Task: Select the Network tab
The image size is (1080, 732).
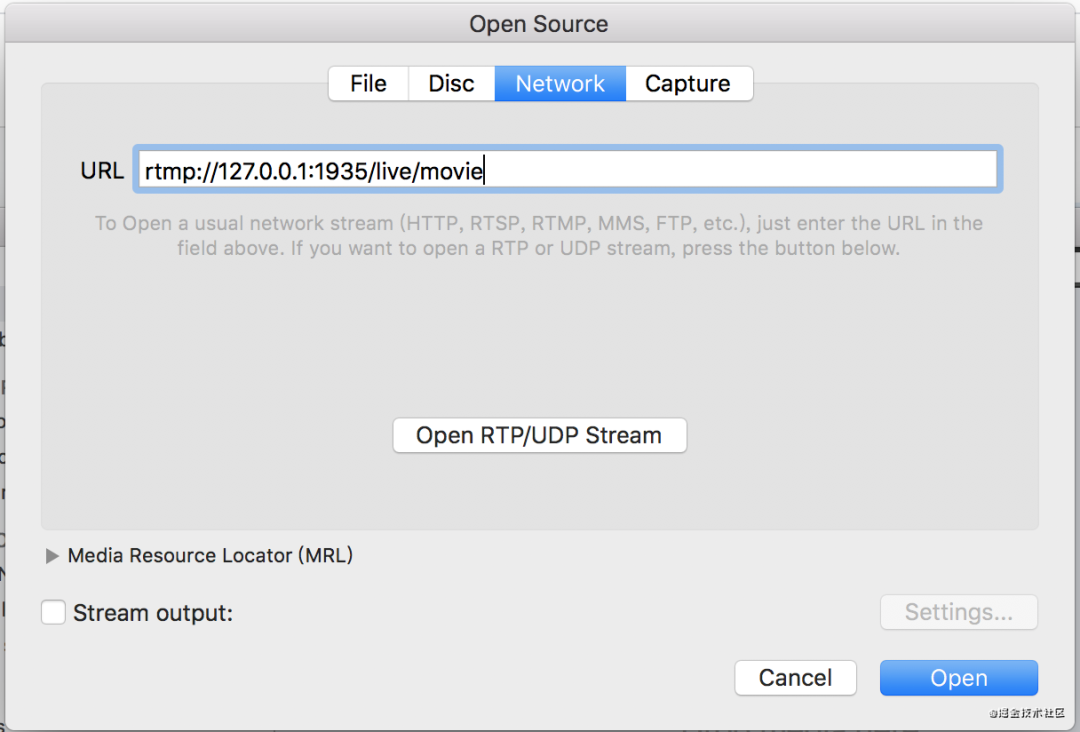Action: tap(560, 84)
